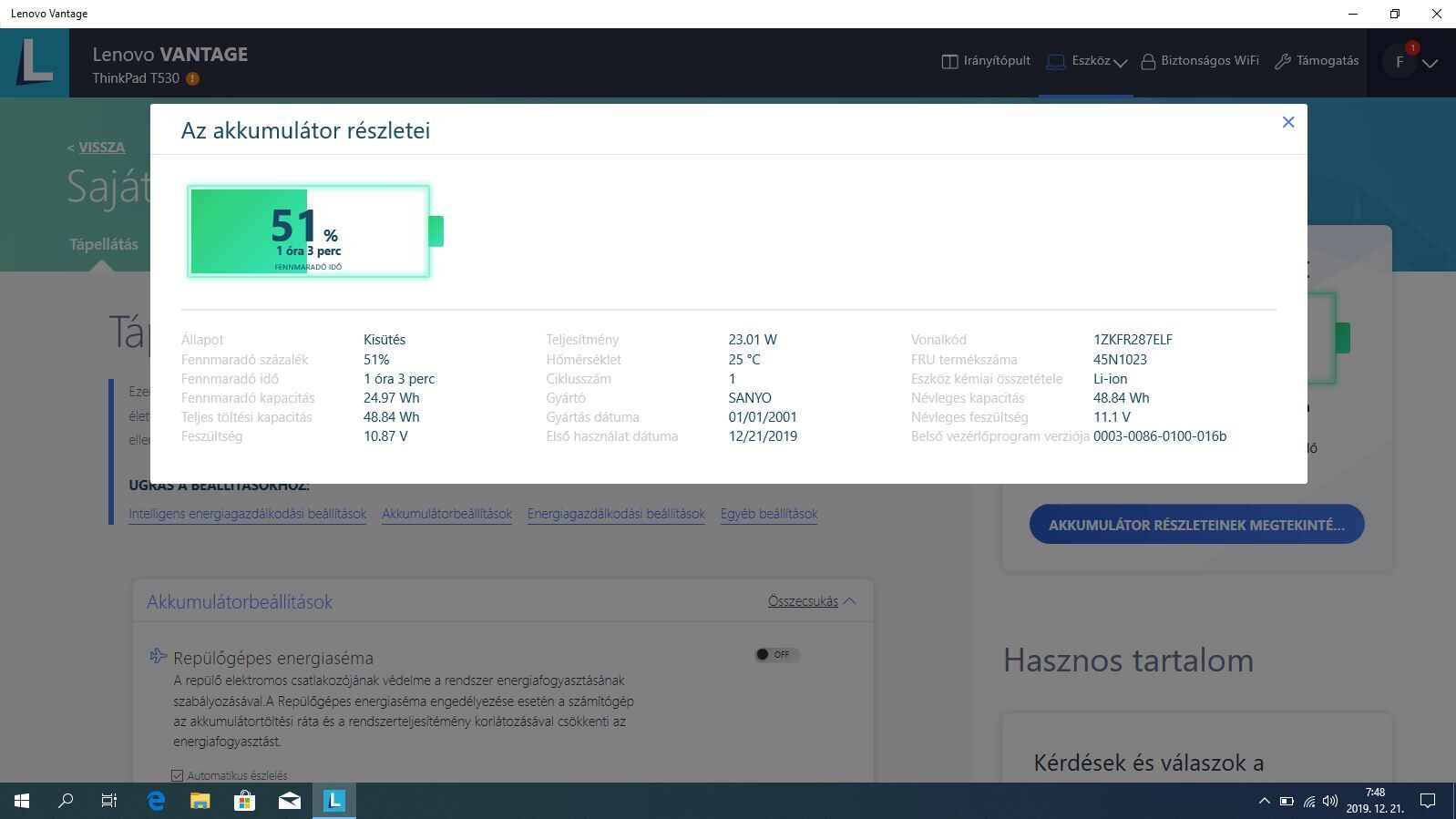Open the Windows Start menu
Image resolution: width=1456 pixels, height=819 pixels.
[x=22, y=801]
